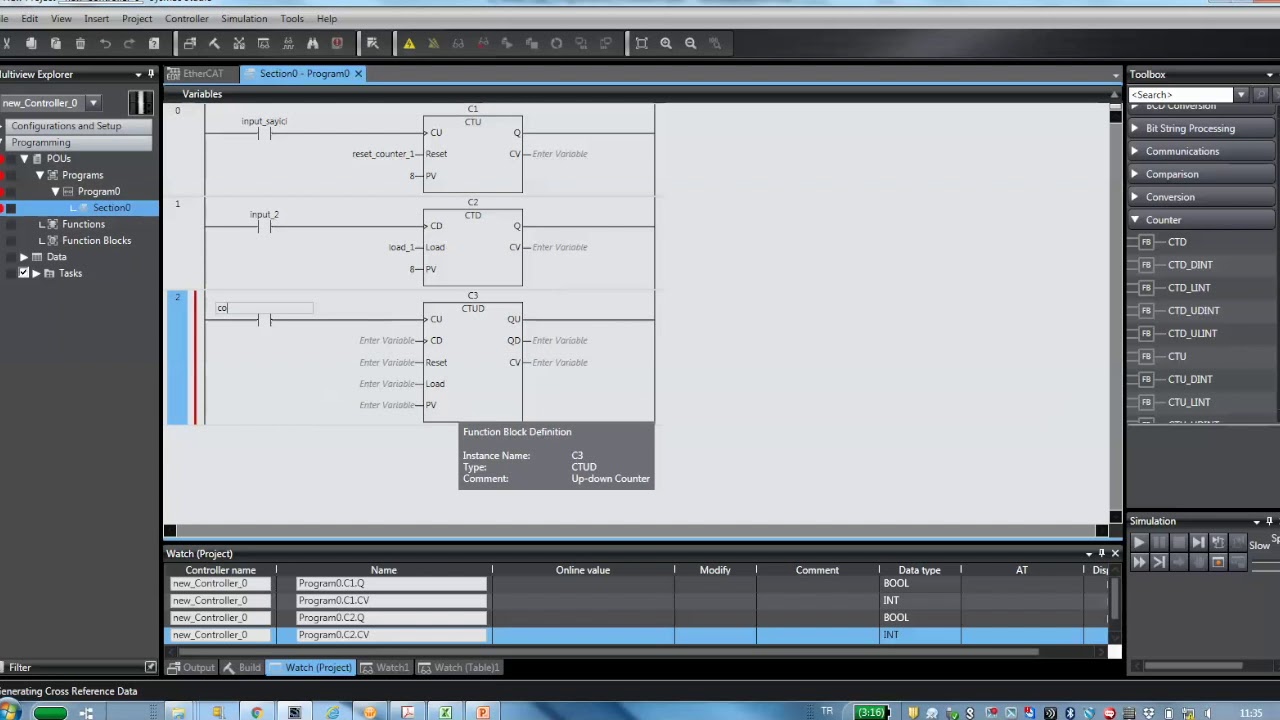
Task: Open the View menu
Action: (x=61, y=18)
